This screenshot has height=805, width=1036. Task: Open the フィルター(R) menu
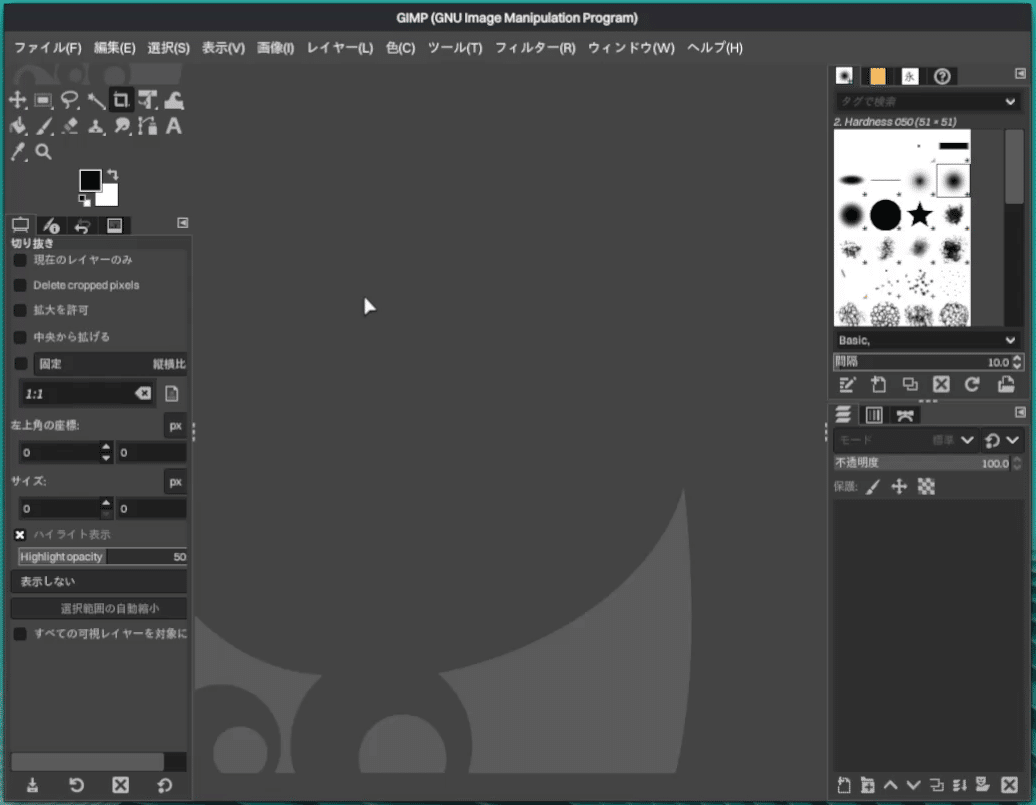click(535, 48)
